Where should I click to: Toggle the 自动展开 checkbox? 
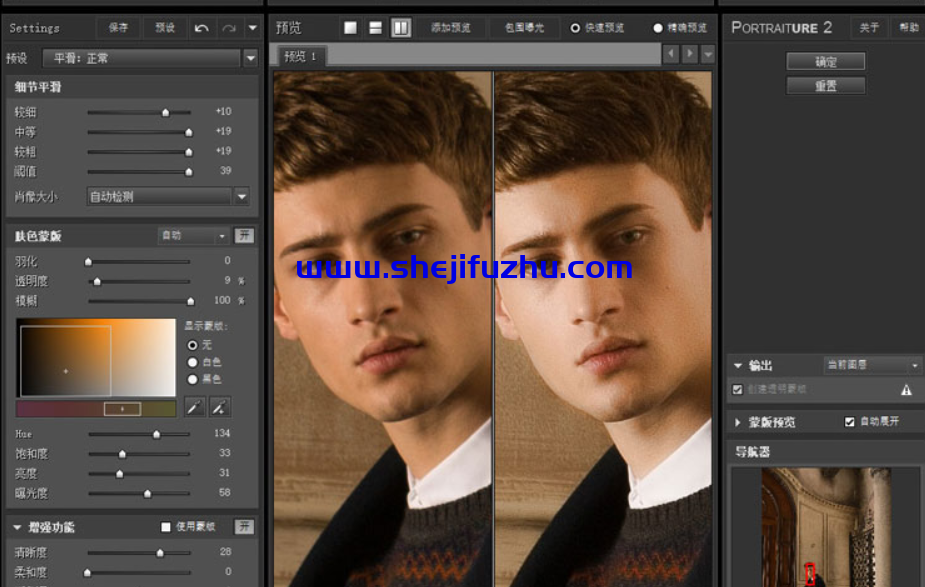[850, 422]
